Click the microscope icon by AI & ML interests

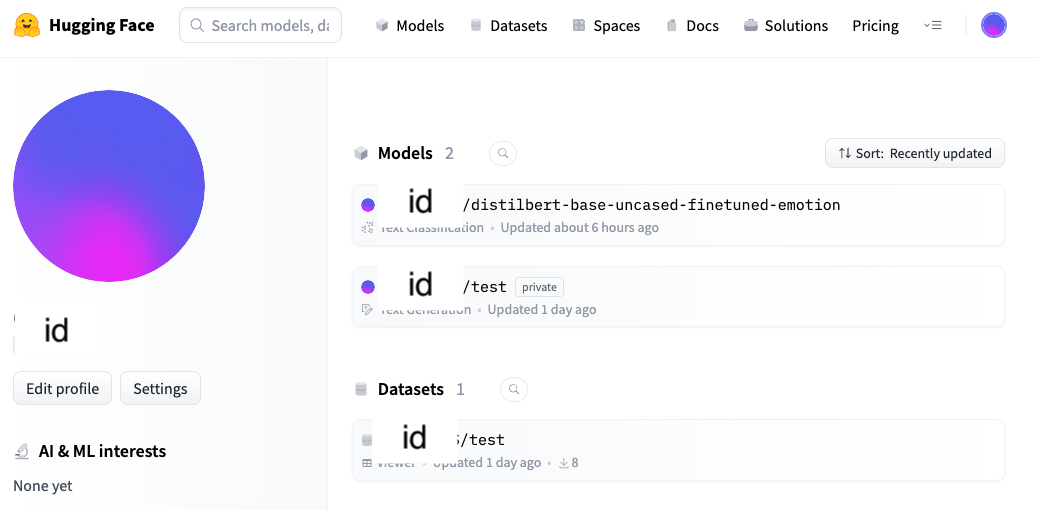point(21,452)
